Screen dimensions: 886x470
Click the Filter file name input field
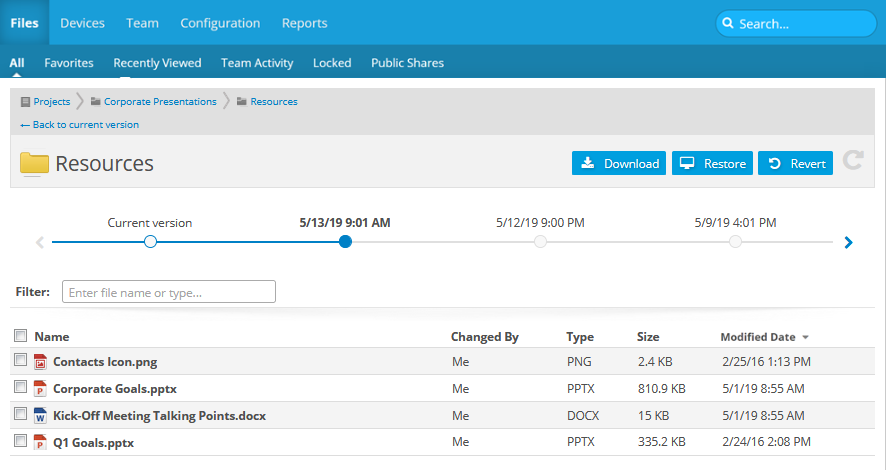[169, 292]
